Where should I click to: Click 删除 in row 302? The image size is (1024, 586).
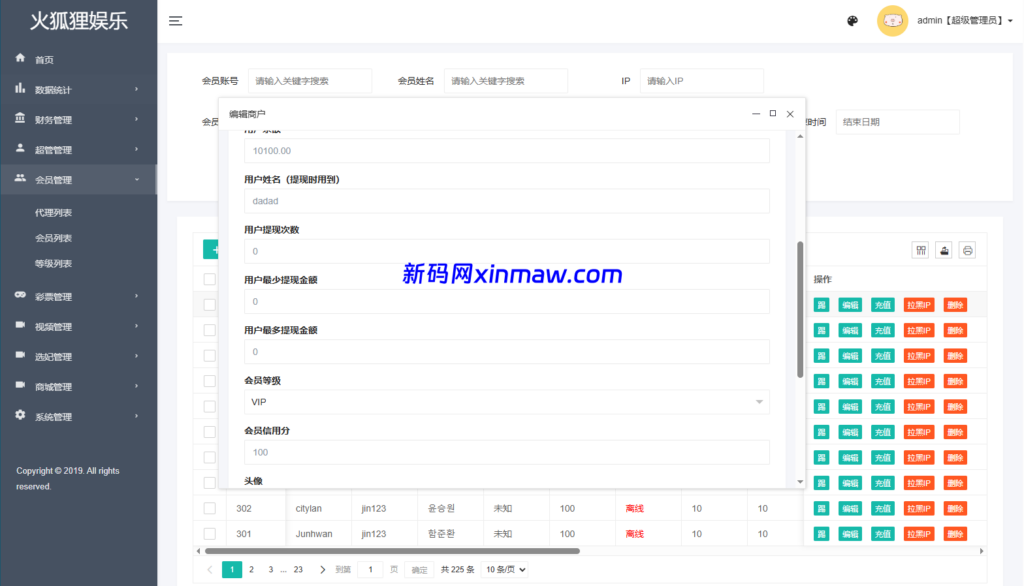click(x=955, y=508)
